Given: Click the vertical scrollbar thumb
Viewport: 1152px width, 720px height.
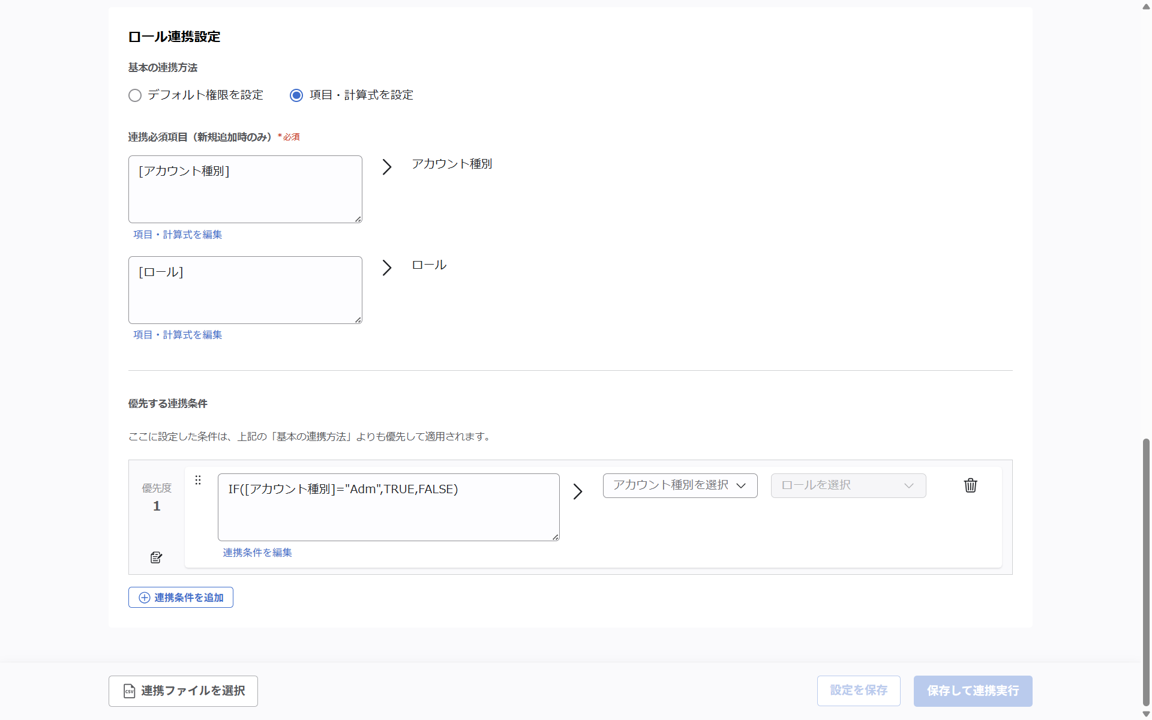Looking at the screenshot, I should [1145, 573].
